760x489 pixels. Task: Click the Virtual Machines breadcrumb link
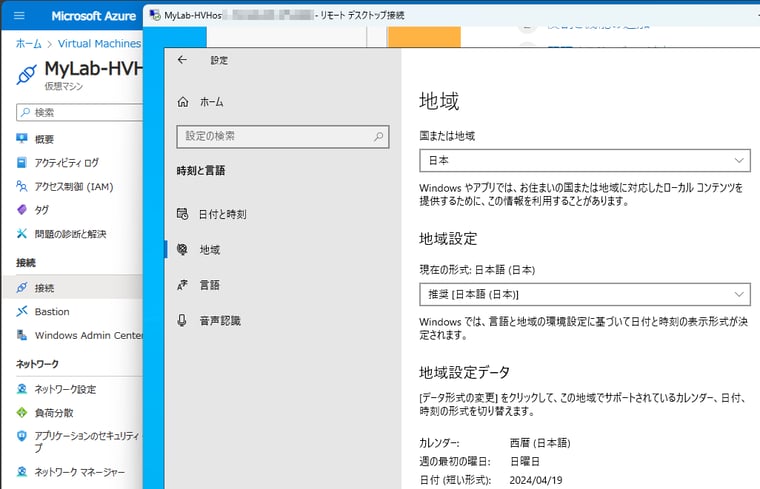point(98,44)
